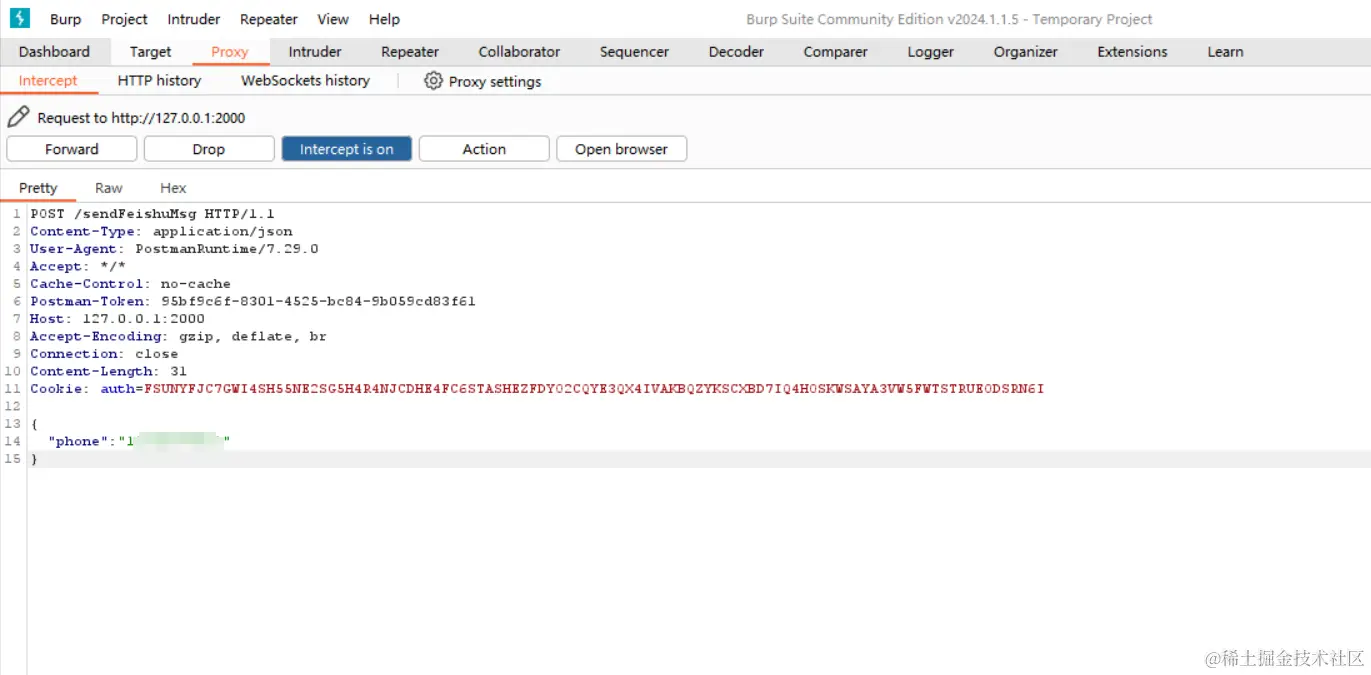
Task: Open the Comparer tab
Action: tap(835, 52)
